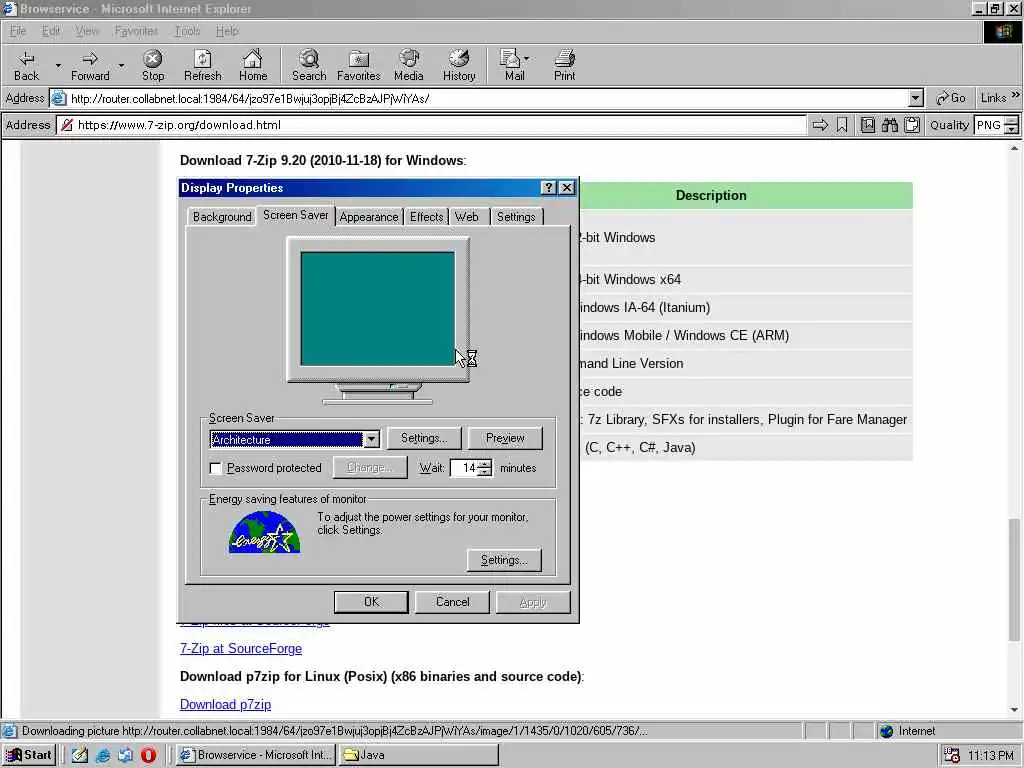Switch to the Settings tab in Display Properties

click(516, 217)
